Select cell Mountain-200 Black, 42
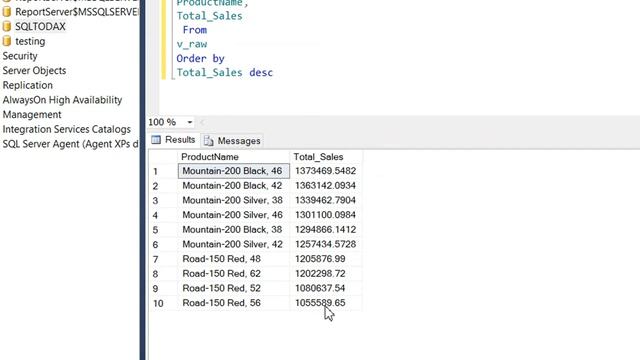The height and width of the screenshot is (360, 640). click(233, 186)
